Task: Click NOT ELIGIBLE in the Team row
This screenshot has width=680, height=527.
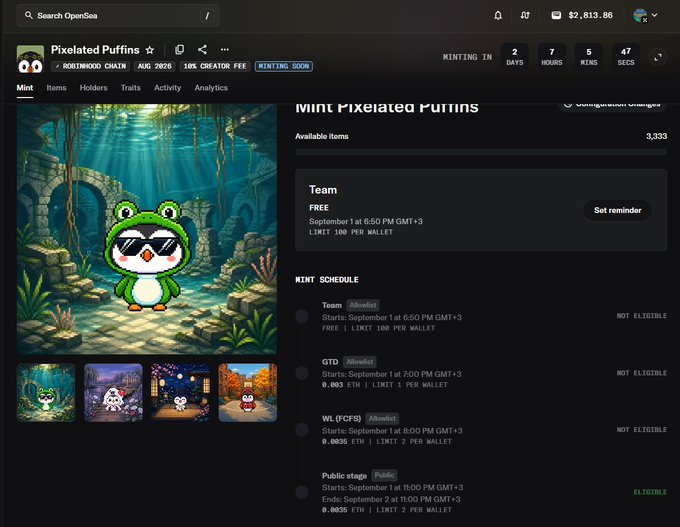Action: [x=642, y=316]
